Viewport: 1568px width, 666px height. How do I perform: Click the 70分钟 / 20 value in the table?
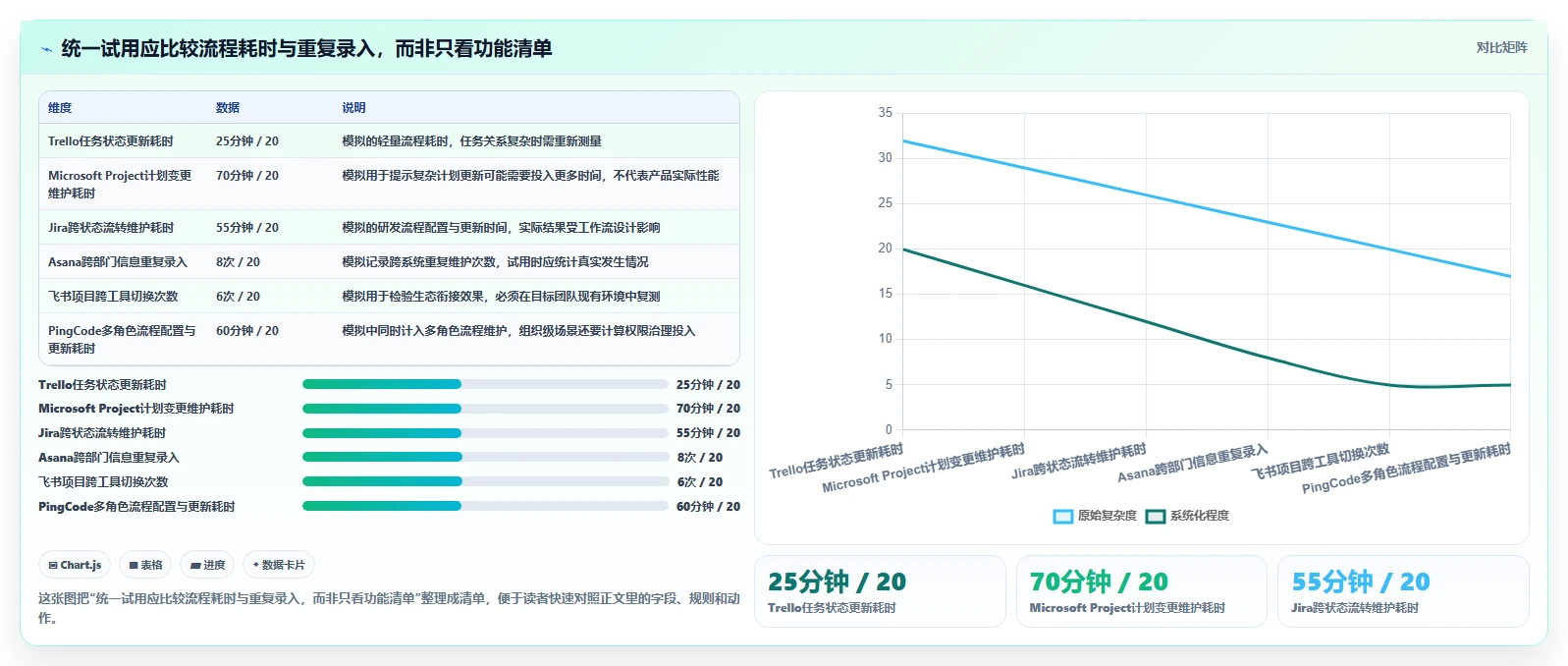[247, 176]
